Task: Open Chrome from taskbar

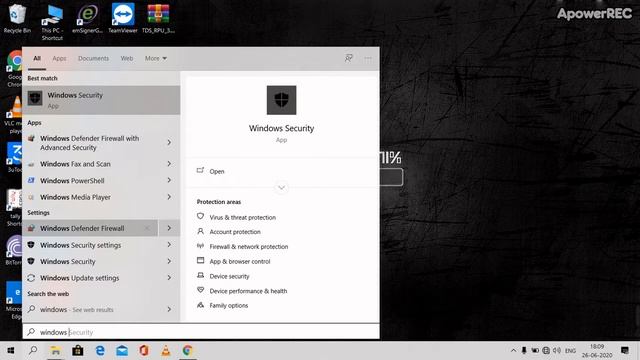Action: point(188,351)
